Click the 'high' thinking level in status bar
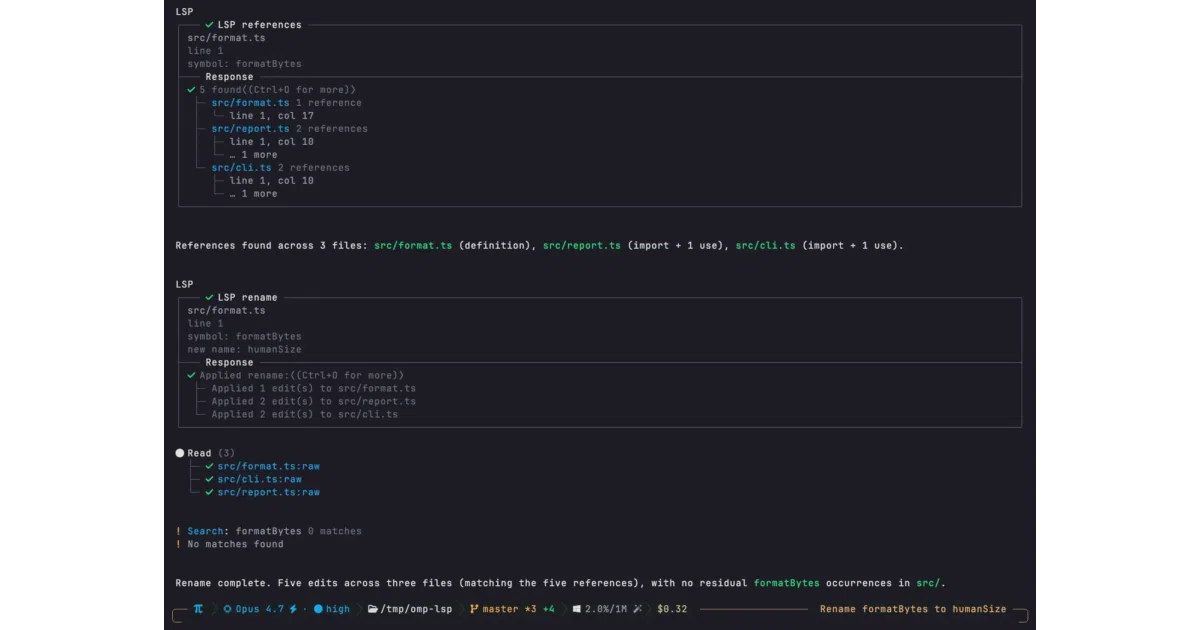1200x630 pixels. pos(338,608)
